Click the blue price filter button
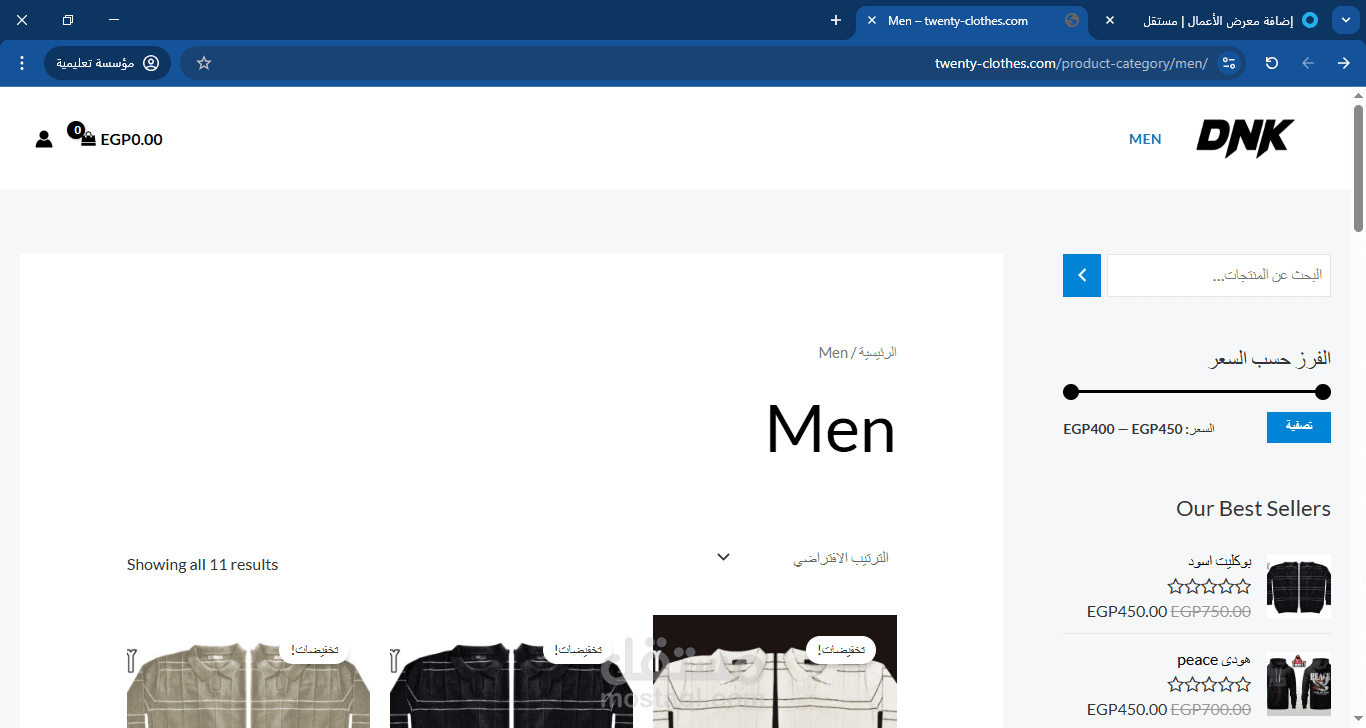The width and height of the screenshot is (1366, 728). tap(1299, 427)
